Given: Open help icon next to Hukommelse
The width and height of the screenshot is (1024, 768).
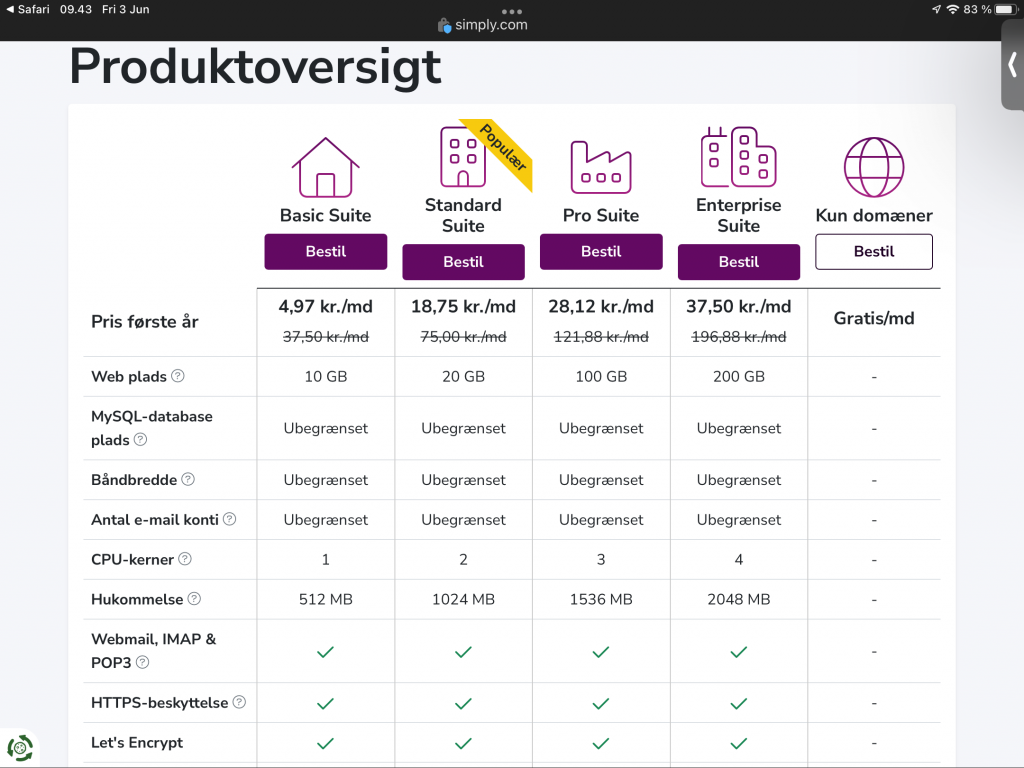Looking at the screenshot, I should pos(194,599).
